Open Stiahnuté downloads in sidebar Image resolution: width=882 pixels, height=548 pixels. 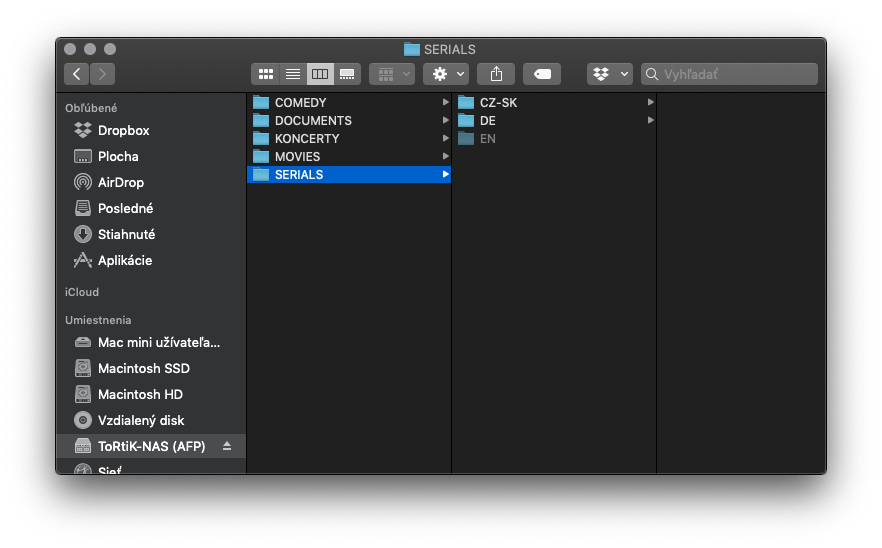pos(126,234)
